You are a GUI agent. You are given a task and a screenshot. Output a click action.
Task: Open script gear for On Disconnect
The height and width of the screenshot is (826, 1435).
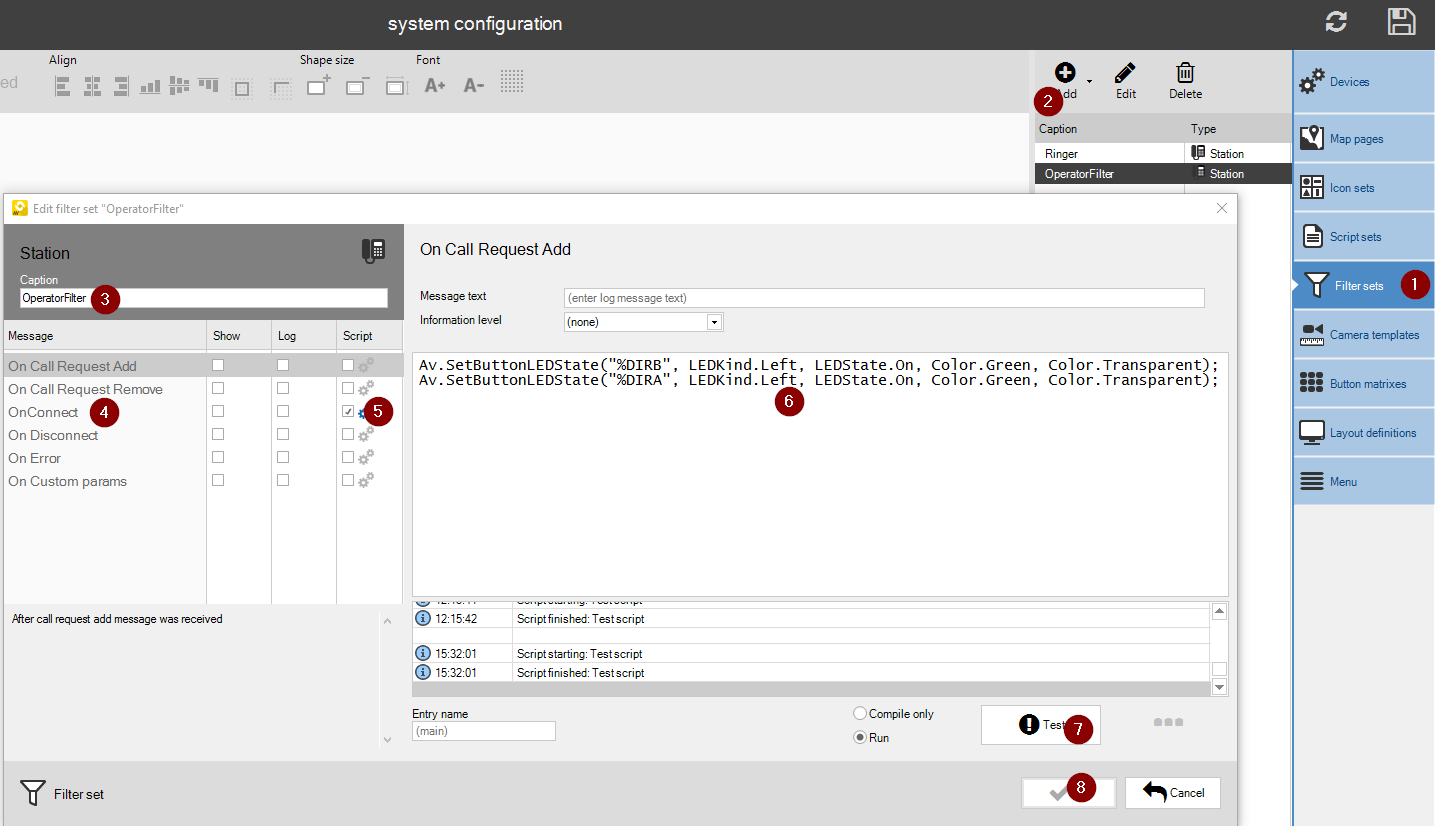[x=366, y=435]
